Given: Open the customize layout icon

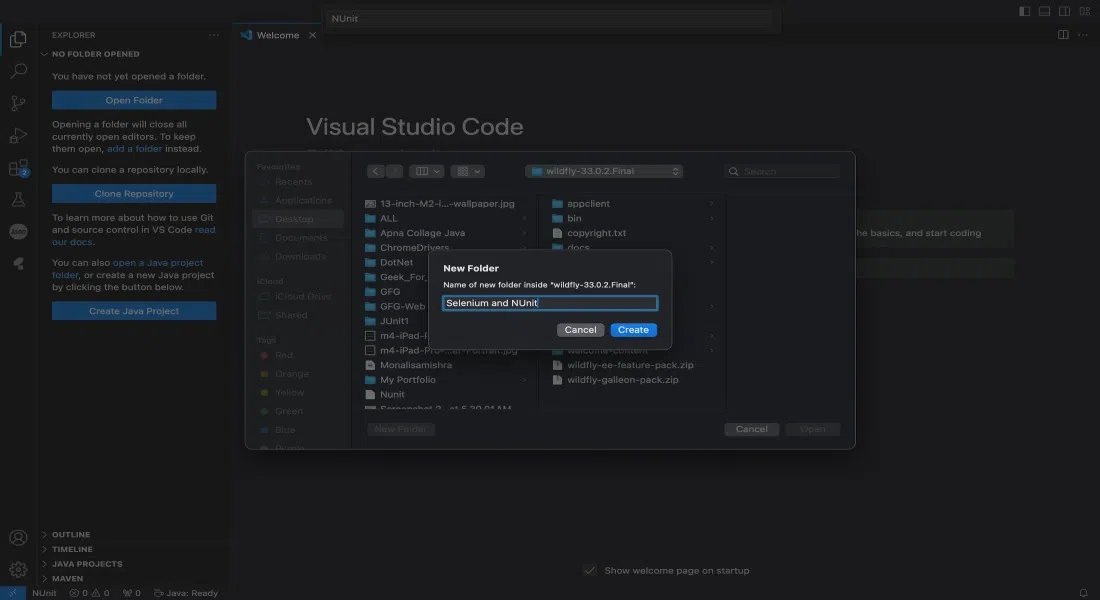Looking at the screenshot, I should coord(1085,11).
